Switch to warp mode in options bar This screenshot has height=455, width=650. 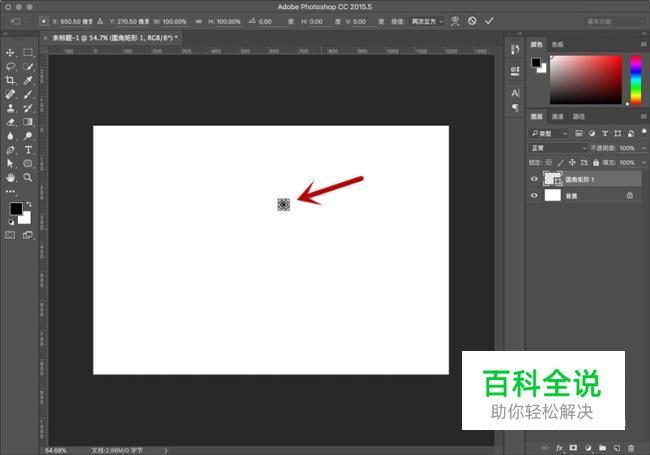click(455, 21)
